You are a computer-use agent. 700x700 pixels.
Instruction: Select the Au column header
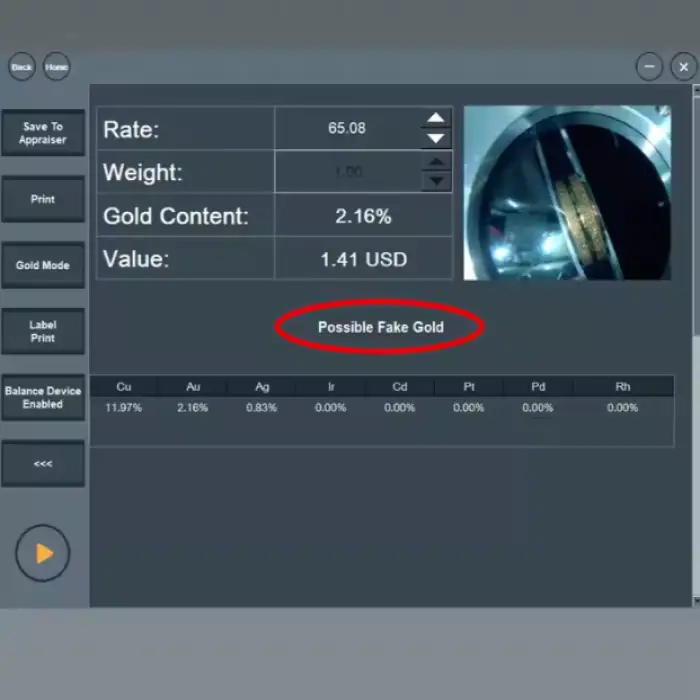(x=192, y=387)
